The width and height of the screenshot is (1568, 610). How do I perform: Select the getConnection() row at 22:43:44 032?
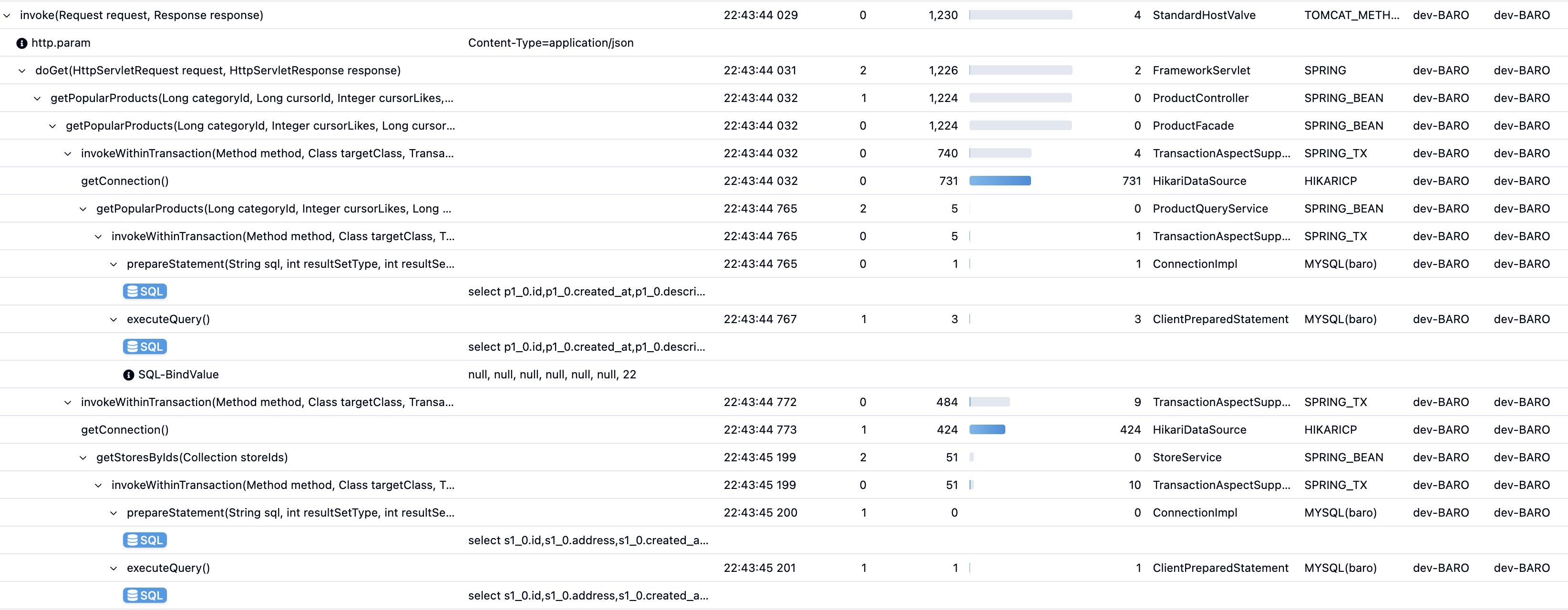pyautogui.click(x=125, y=181)
